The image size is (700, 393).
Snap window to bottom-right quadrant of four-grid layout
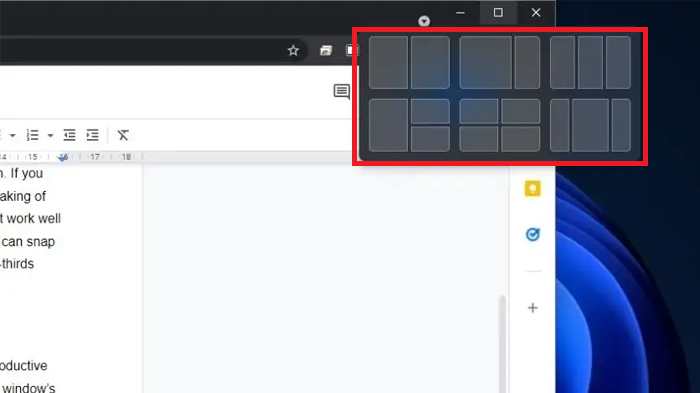pos(521,139)
